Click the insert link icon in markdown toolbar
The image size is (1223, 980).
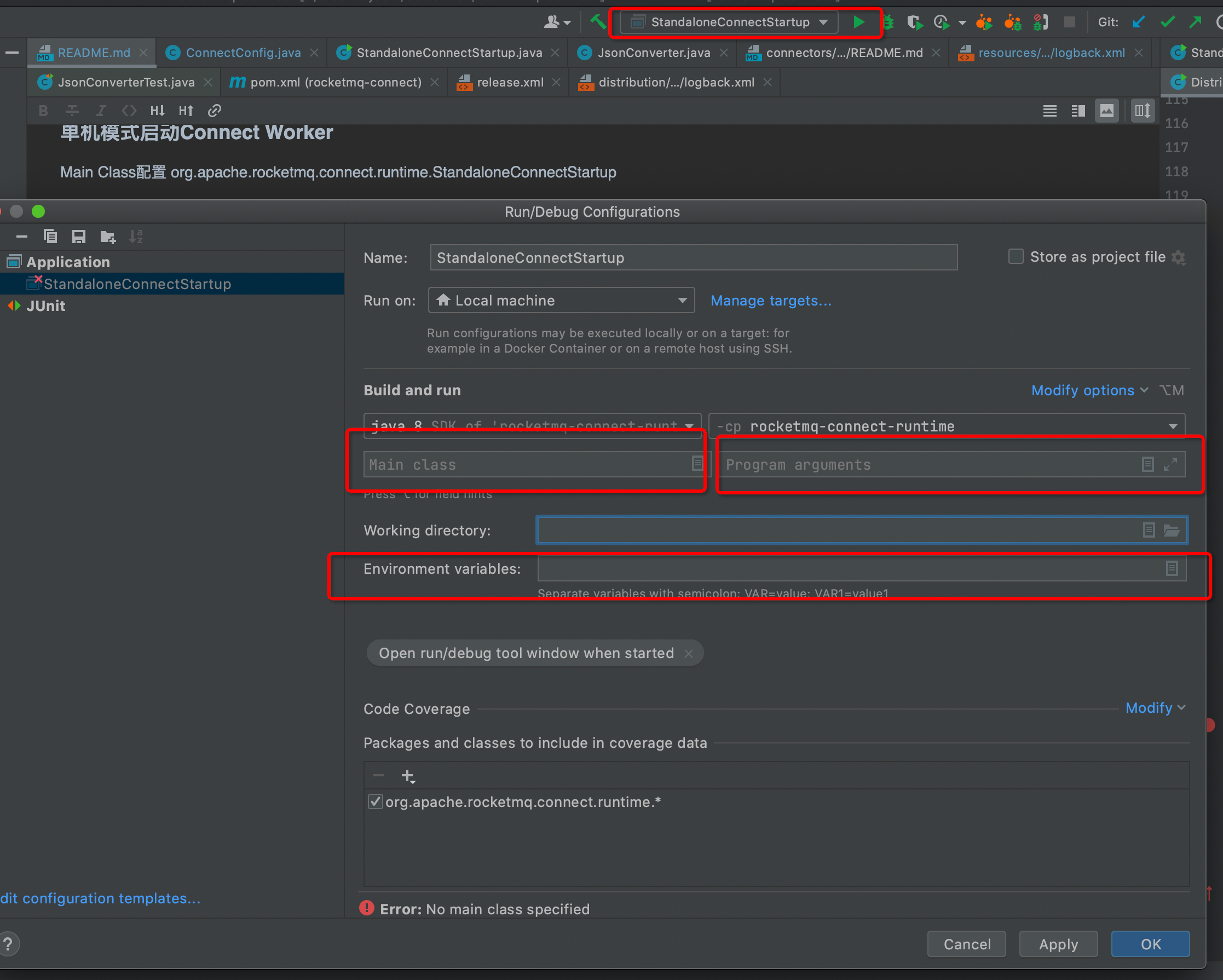click(x=214, y=111)
